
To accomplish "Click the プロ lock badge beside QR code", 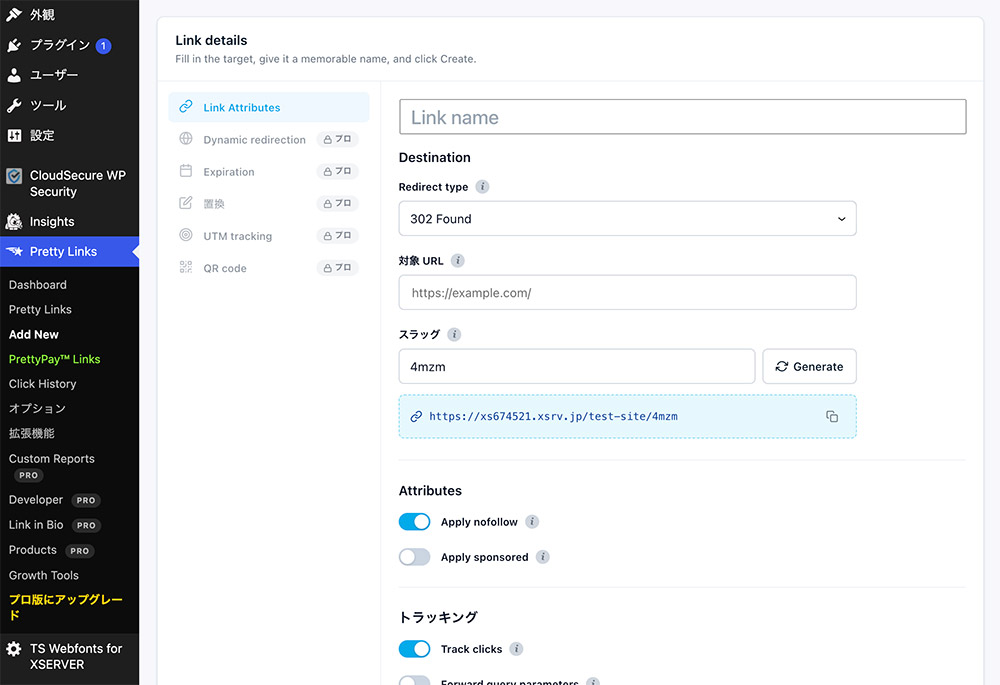I will (337, 268).
